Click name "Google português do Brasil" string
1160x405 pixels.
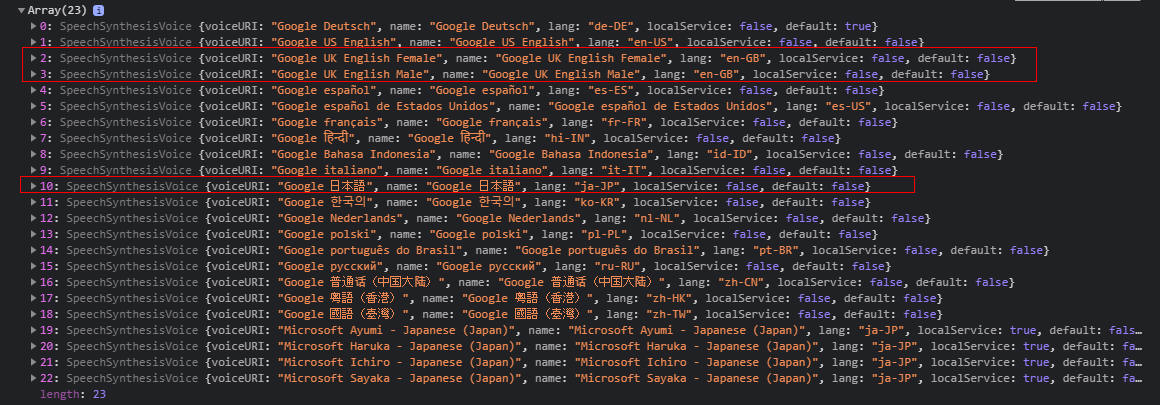[609, 250]
